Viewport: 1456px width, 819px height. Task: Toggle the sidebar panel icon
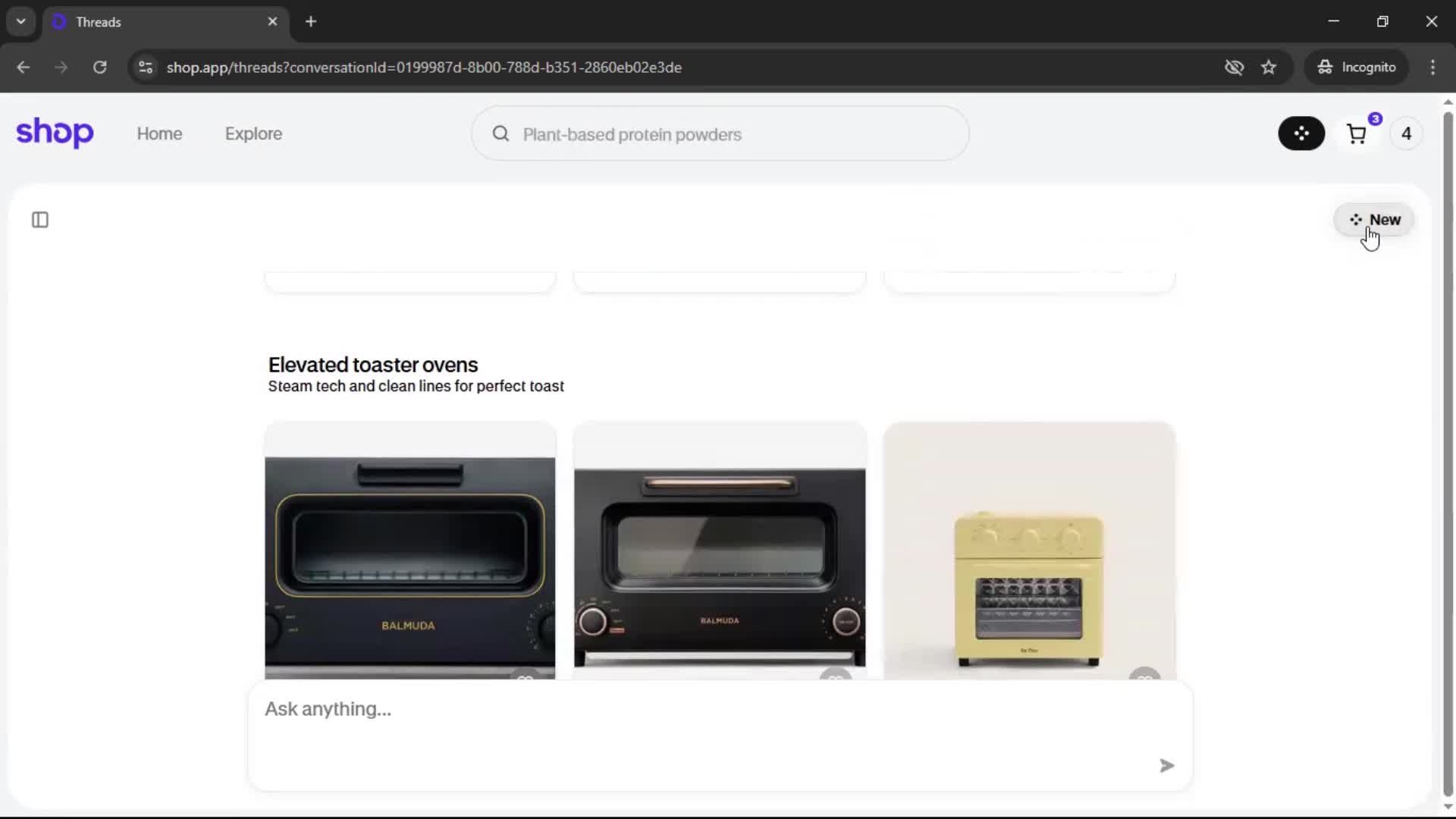click(x=40, y=220)
